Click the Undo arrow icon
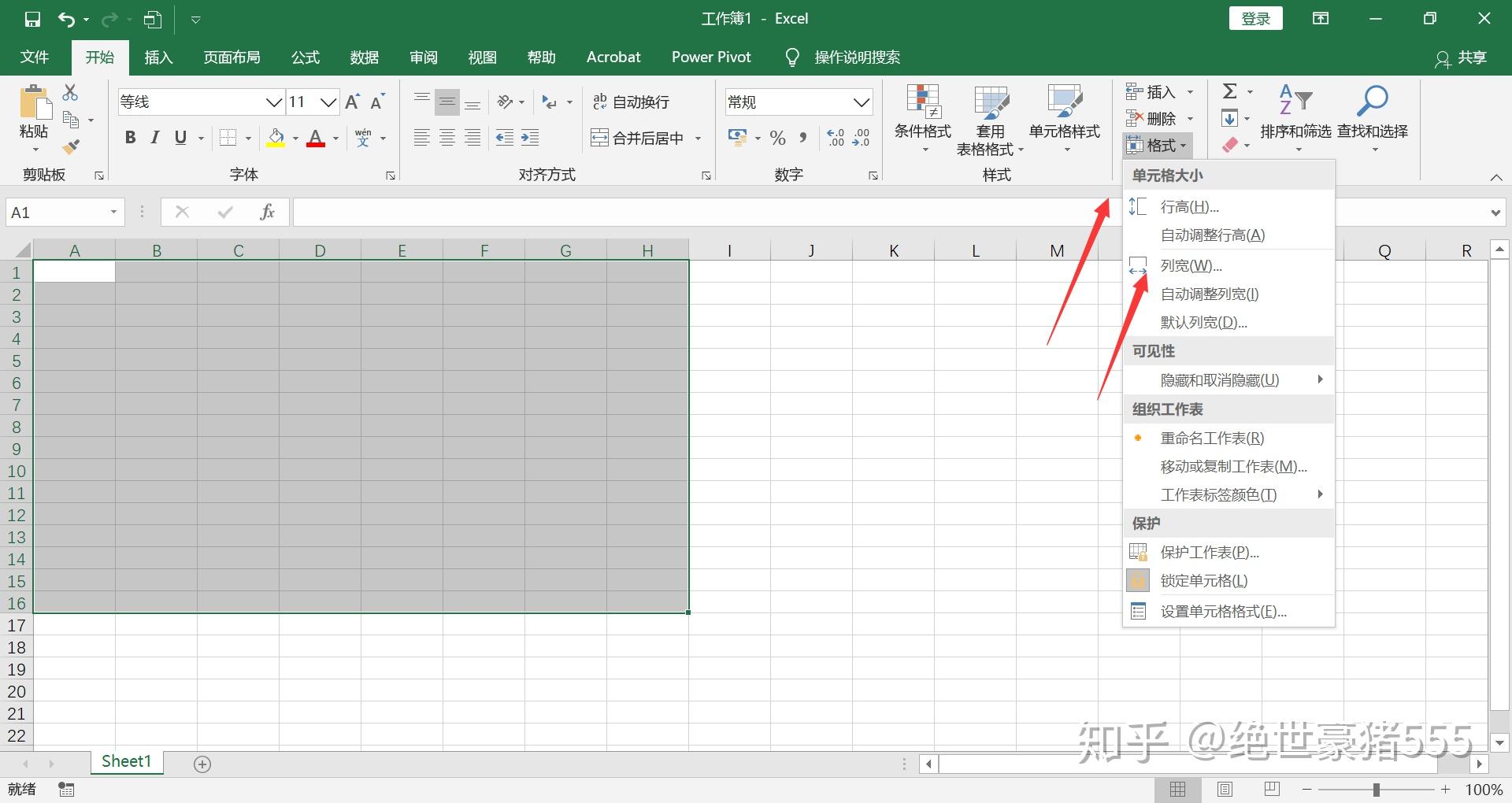1512x803 pixels. click(x=67, y=19)
